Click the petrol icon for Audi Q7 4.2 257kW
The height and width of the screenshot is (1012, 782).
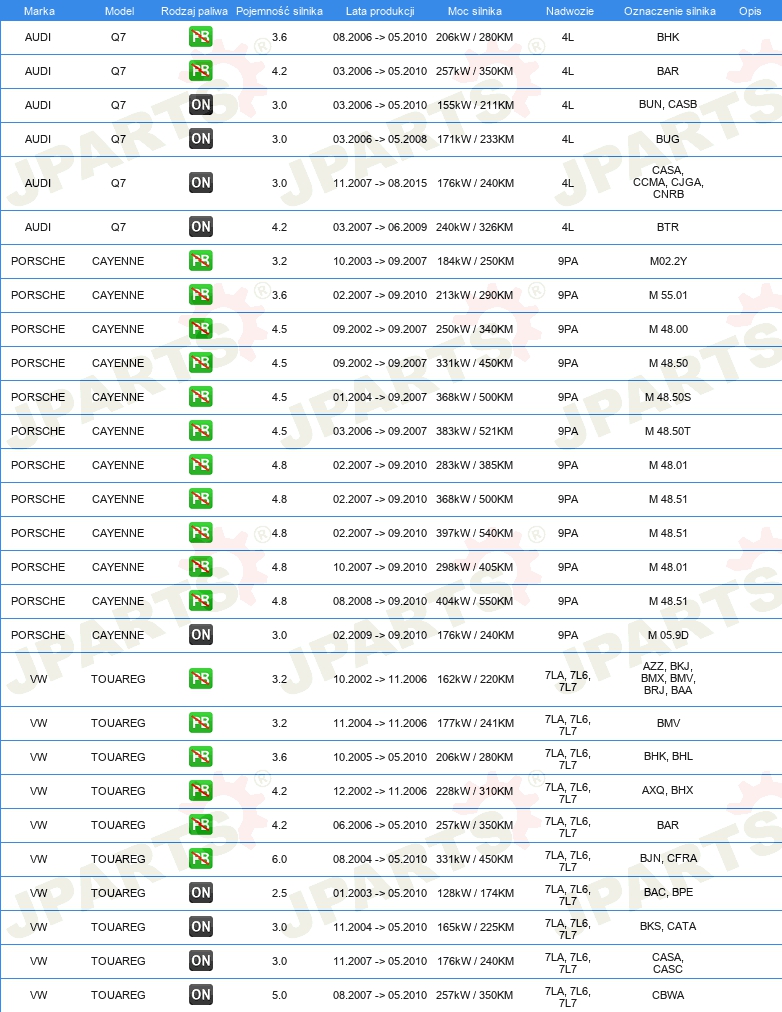201,70
